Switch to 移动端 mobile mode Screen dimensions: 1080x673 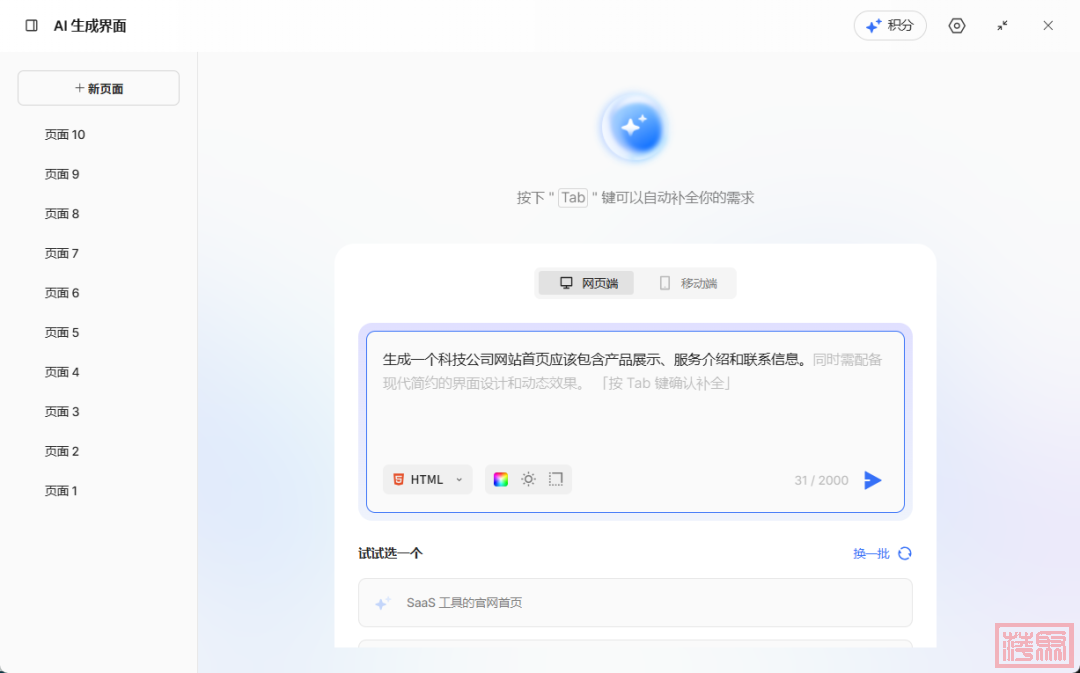pyautogui.click(x=688, y=283)
